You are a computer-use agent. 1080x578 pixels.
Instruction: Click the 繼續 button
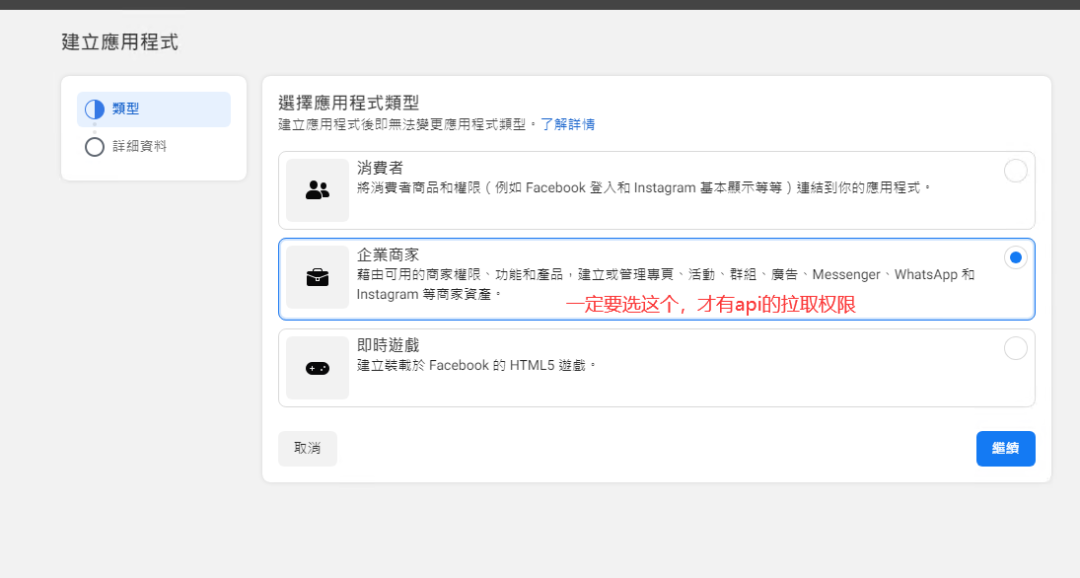(1006, 448)
